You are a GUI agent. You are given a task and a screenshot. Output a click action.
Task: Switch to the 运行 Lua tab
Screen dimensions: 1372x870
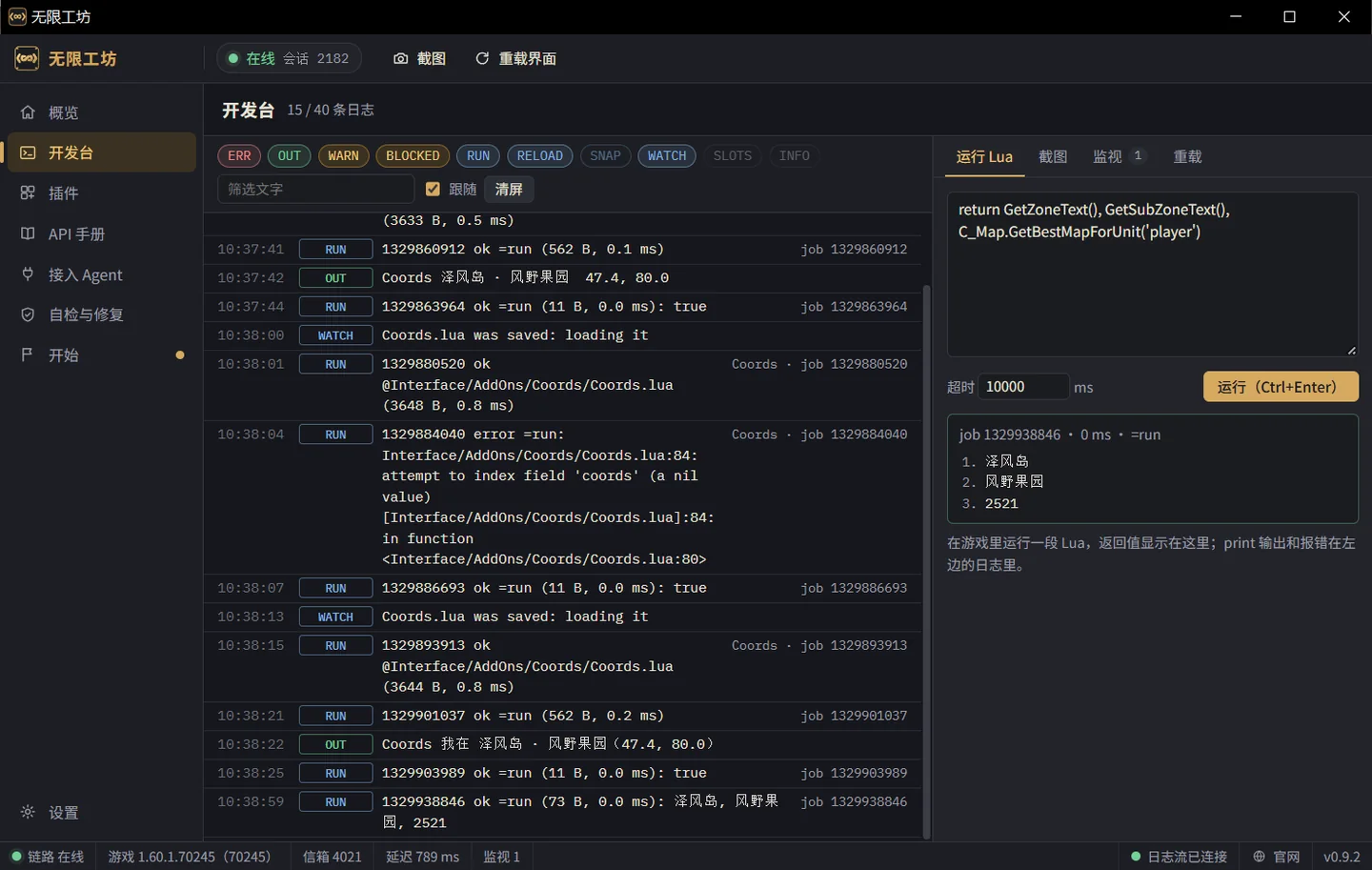tap(984, 156)
